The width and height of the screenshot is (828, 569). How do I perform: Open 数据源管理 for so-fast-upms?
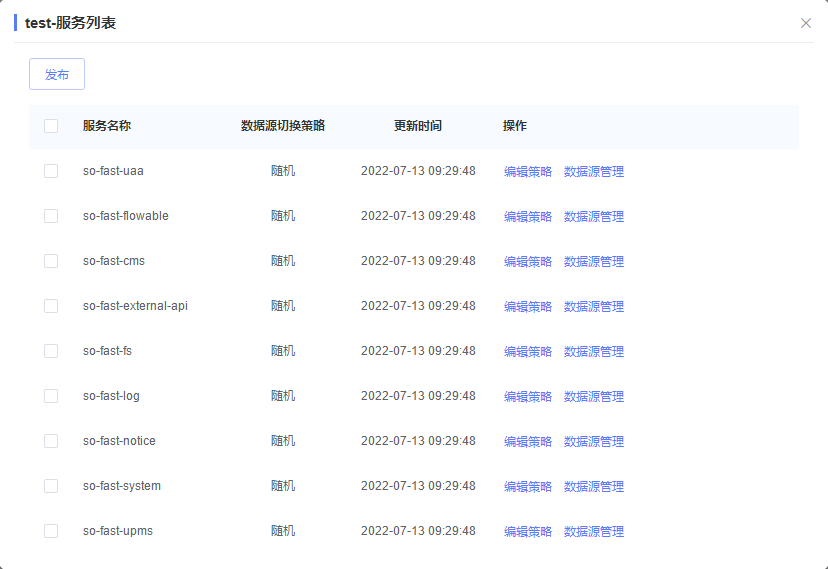(x=594, y=532)
